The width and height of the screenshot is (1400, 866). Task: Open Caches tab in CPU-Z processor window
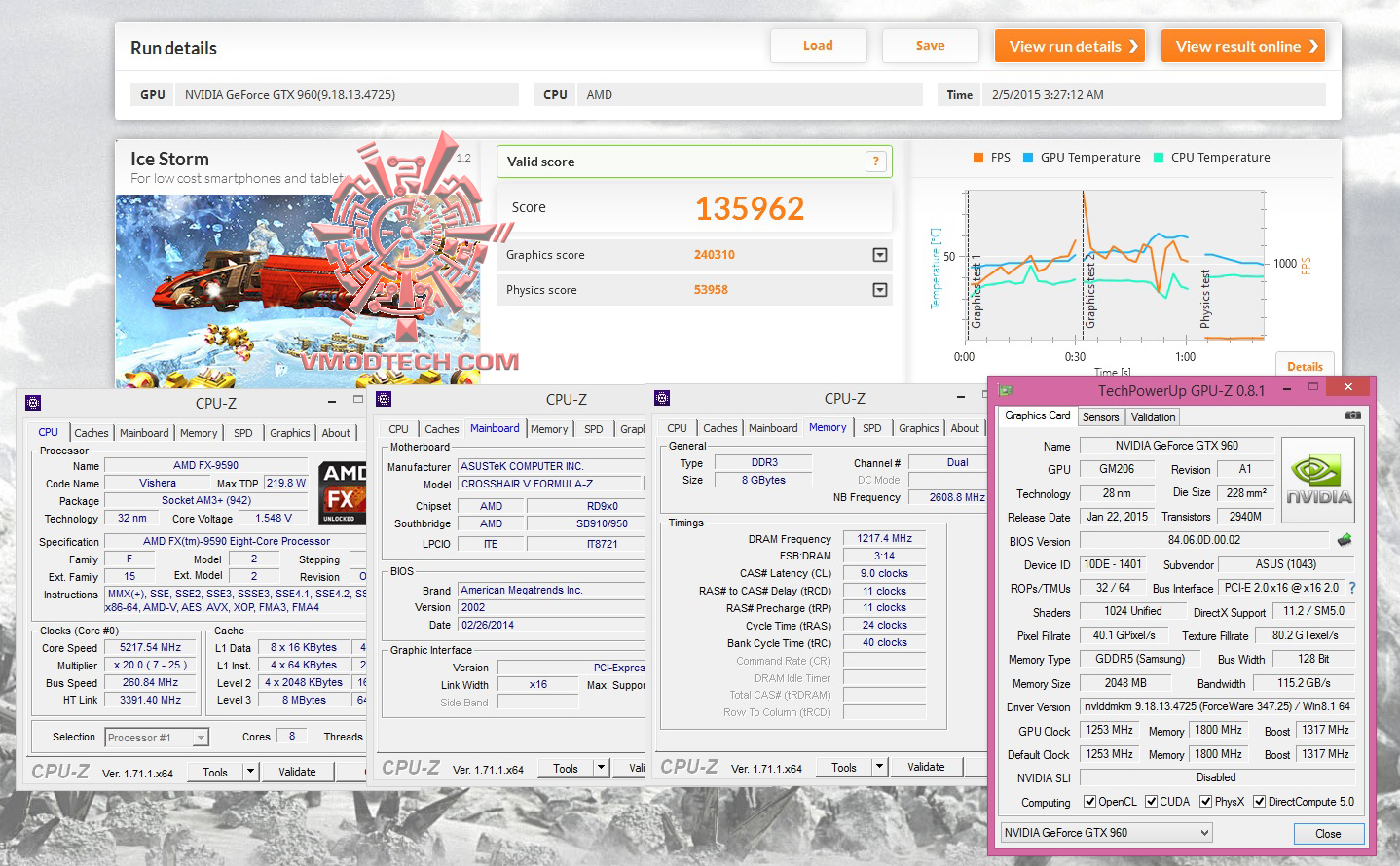click(x=92, y=433)
